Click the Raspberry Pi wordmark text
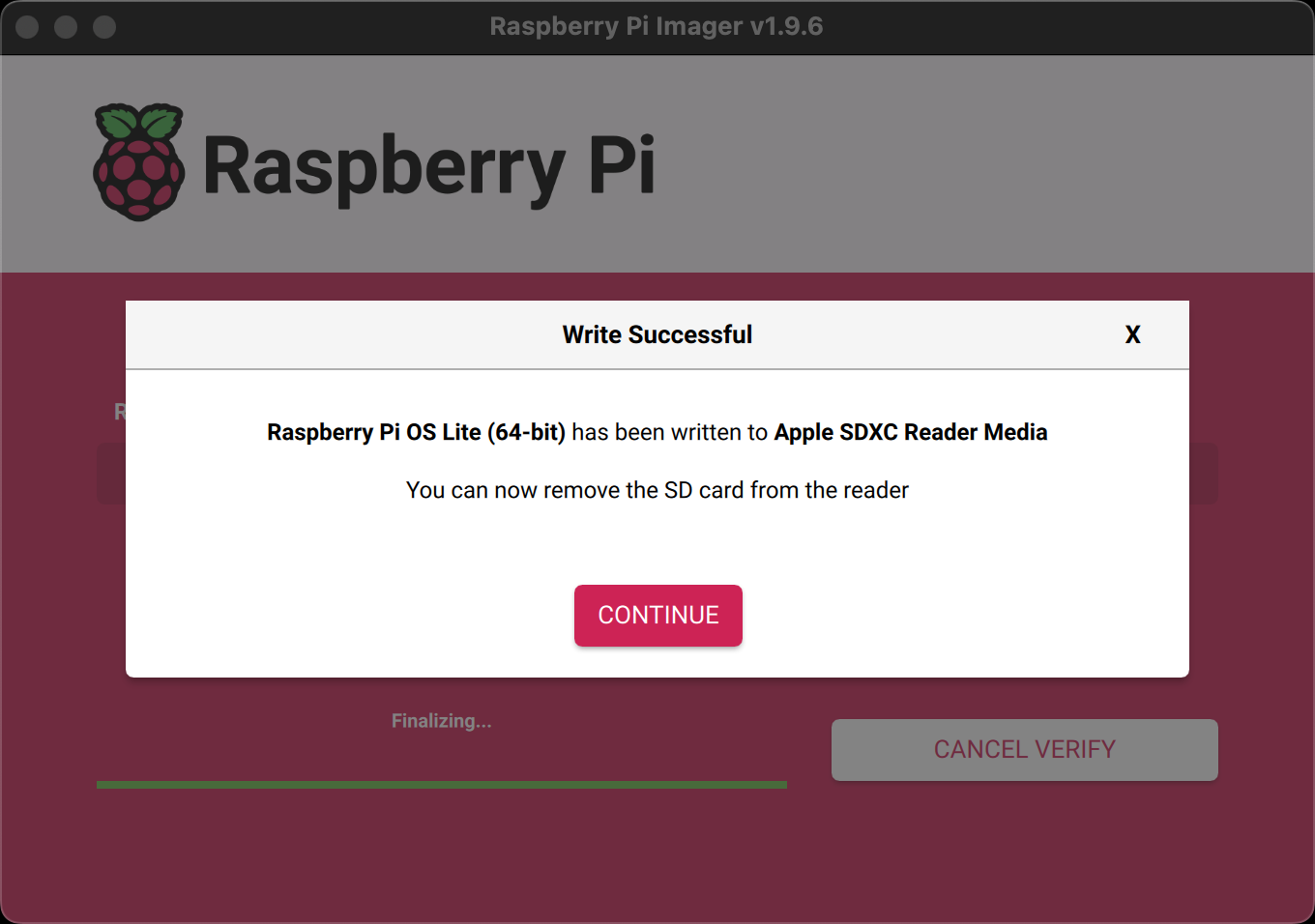The height and width of the screenshot is (924, 1315). [x=428, y=166]
